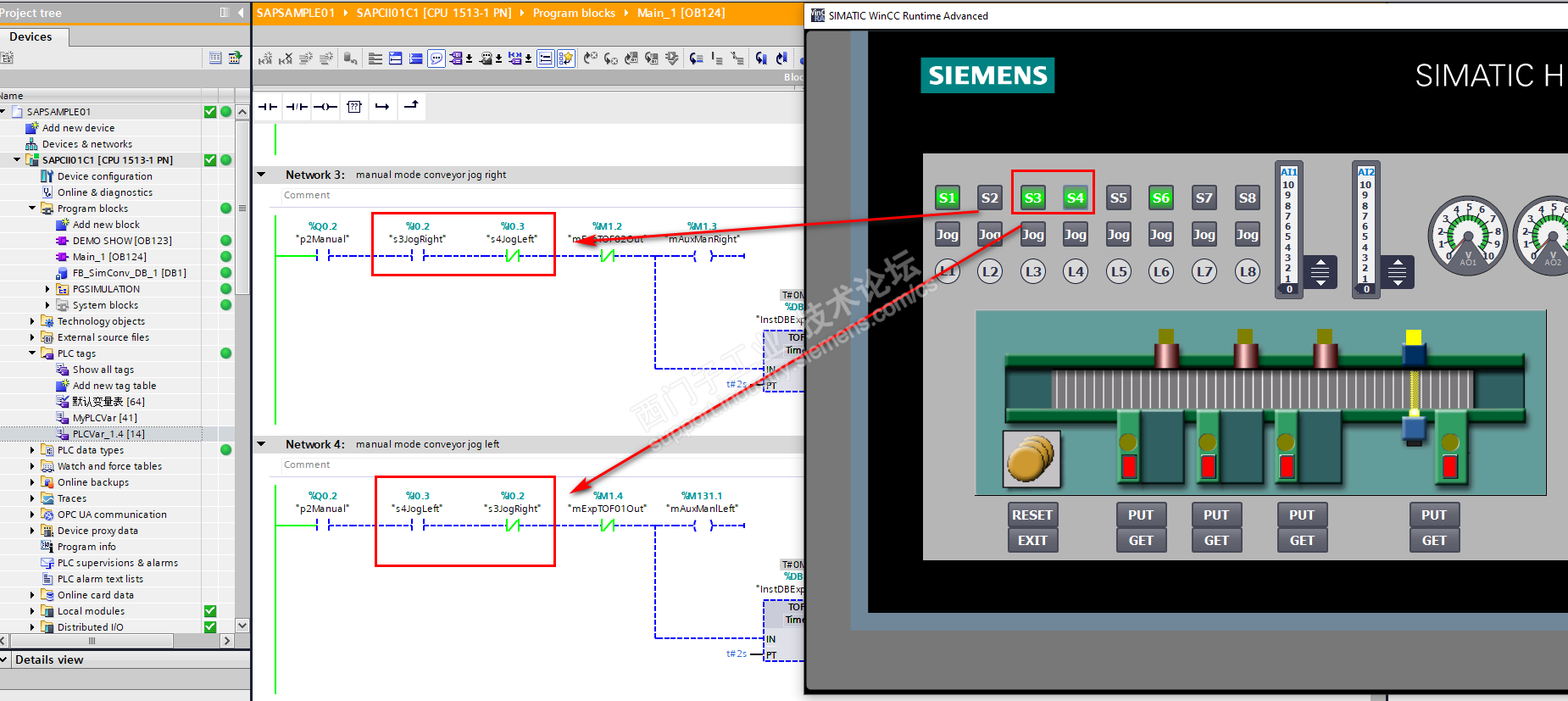Expand the Details view panel
The width and height of the screenshot is (1568, 701).
[4, 659]
